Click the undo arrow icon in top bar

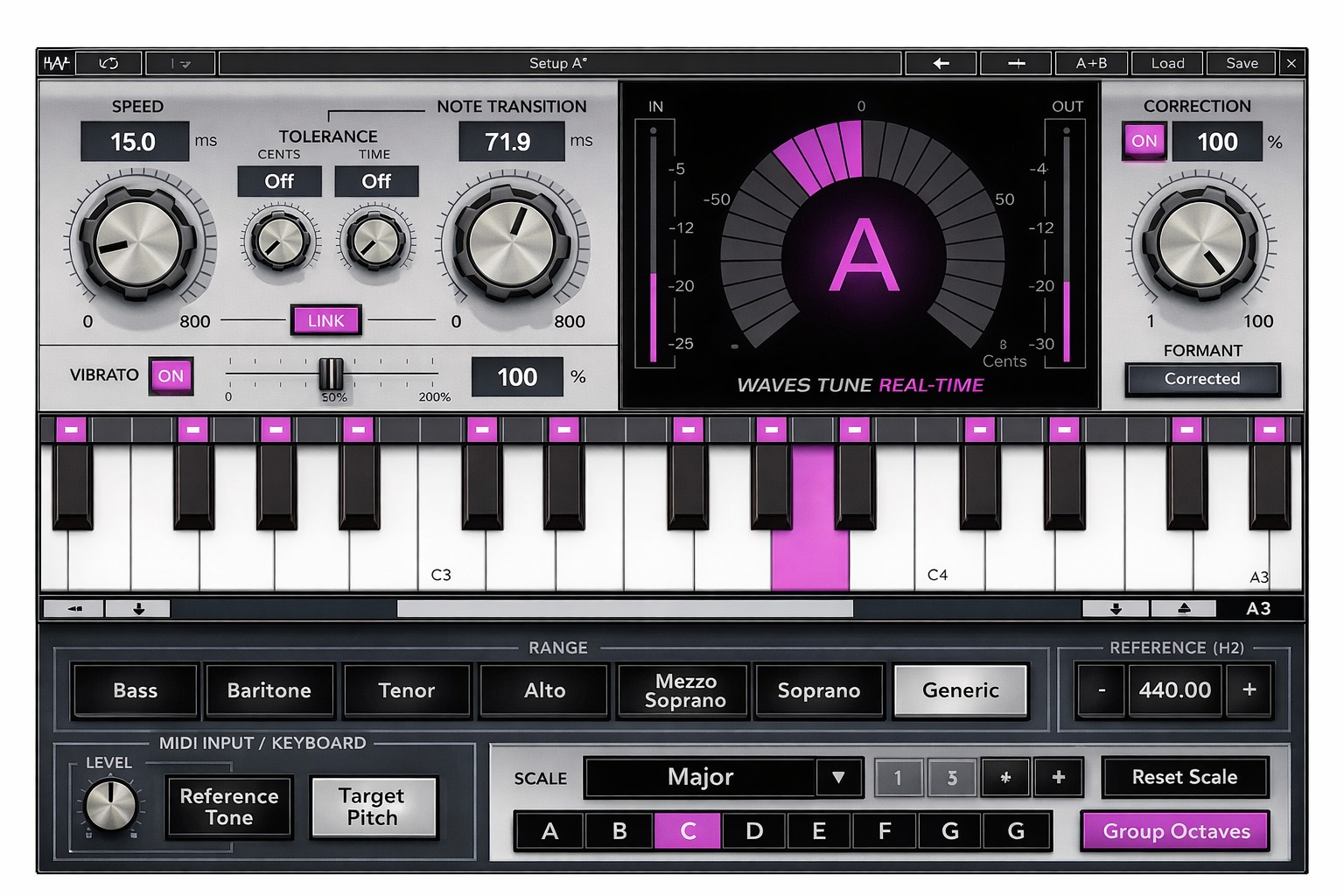click(x=108, y=63)
